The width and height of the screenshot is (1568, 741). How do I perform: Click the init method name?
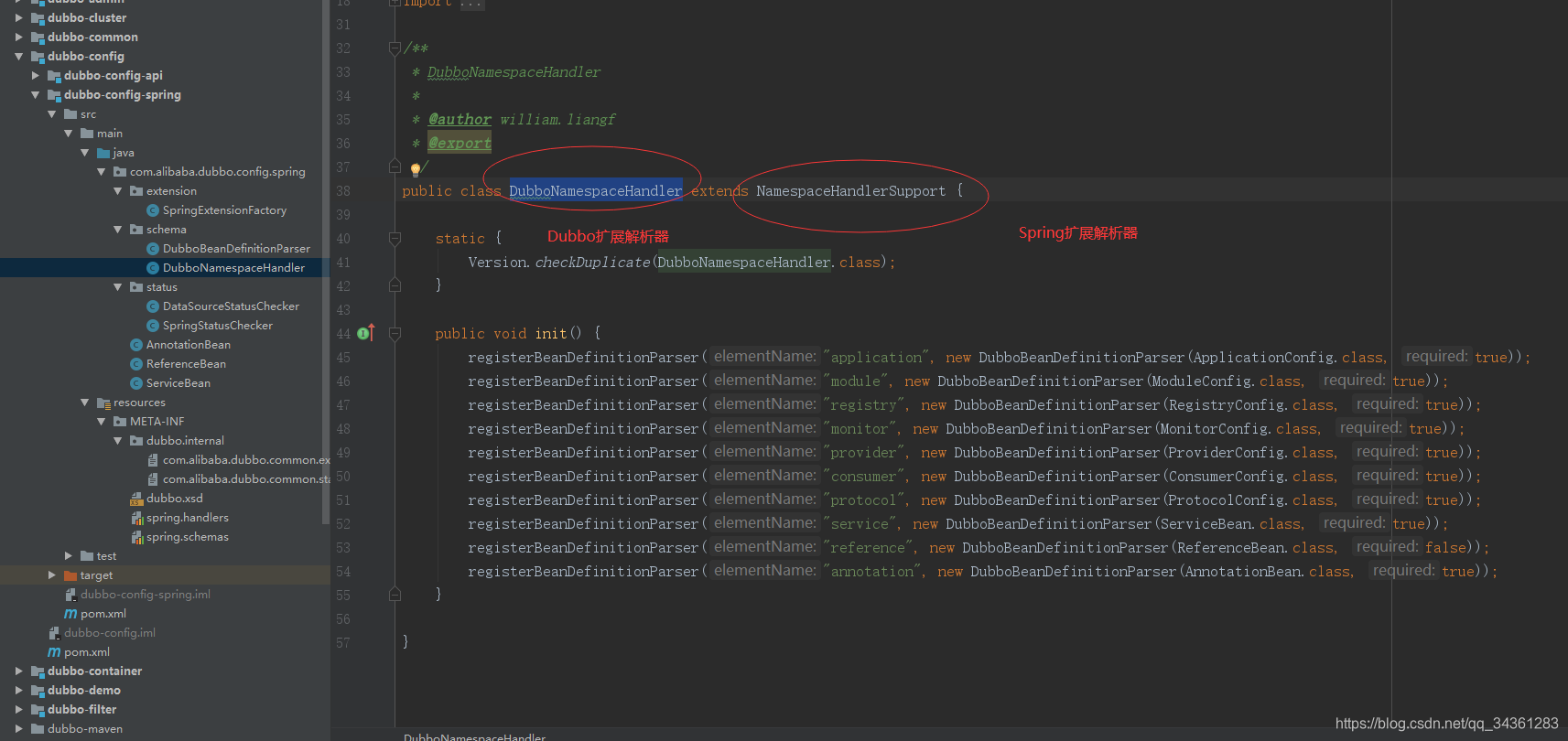coord(551,334)
